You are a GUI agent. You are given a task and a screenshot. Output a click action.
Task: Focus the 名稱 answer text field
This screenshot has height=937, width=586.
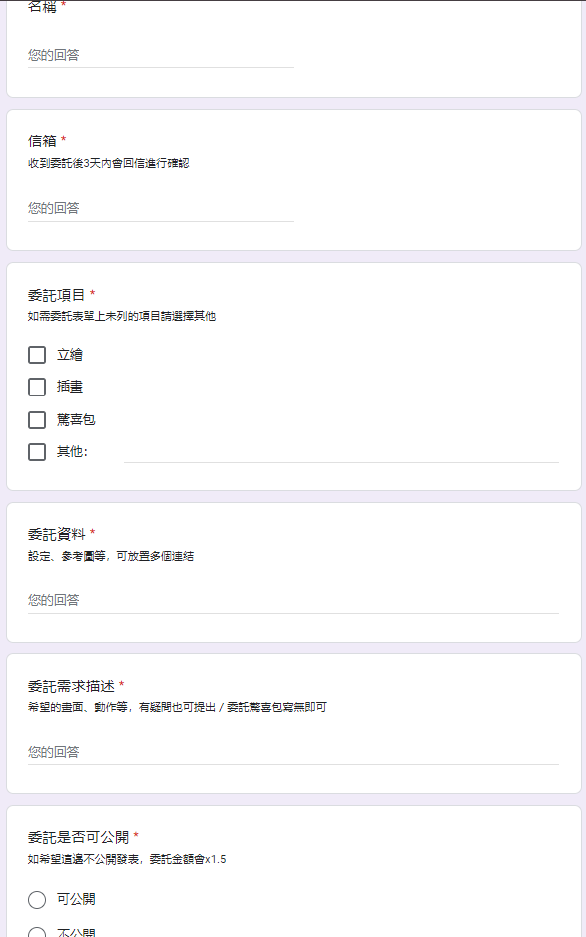(161, 55)
